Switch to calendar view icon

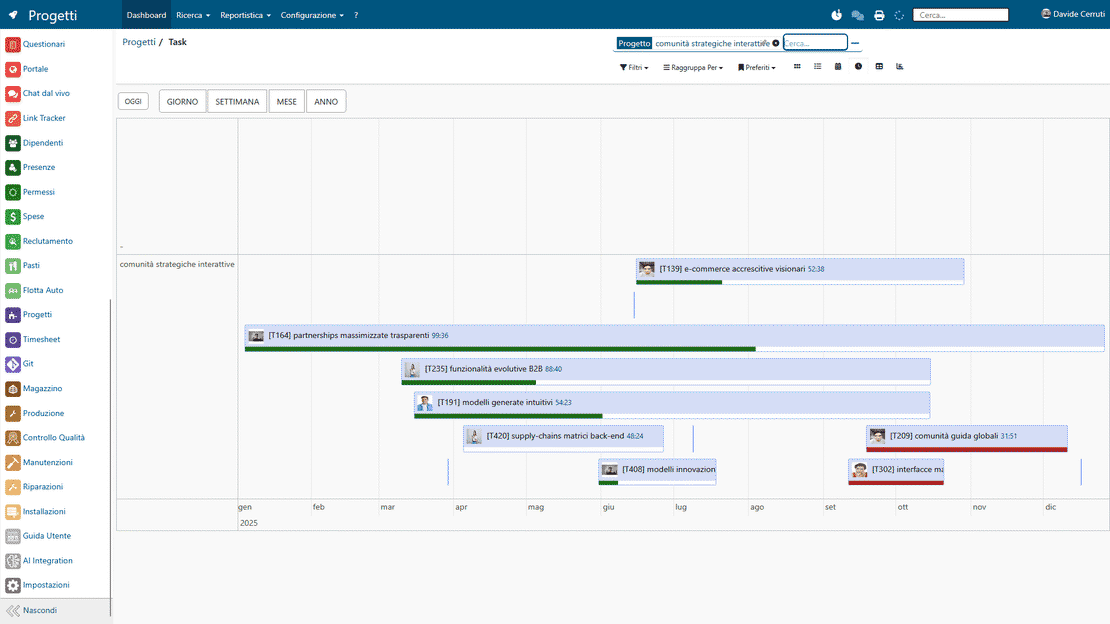(x=838, y=67)
